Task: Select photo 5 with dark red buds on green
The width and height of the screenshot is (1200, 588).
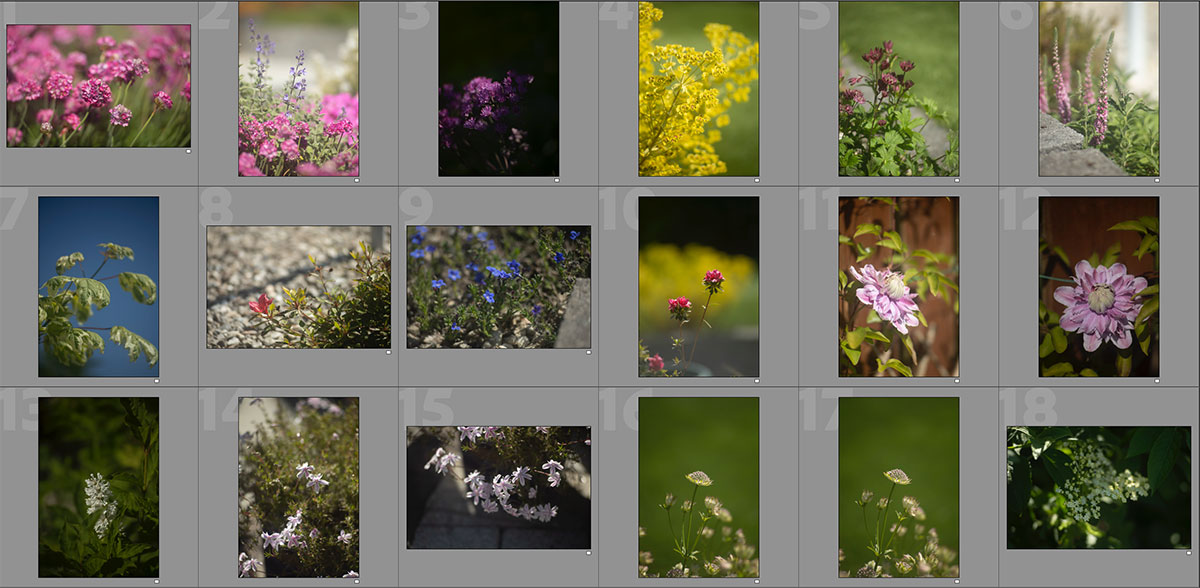Action: [x=899, y=89]
